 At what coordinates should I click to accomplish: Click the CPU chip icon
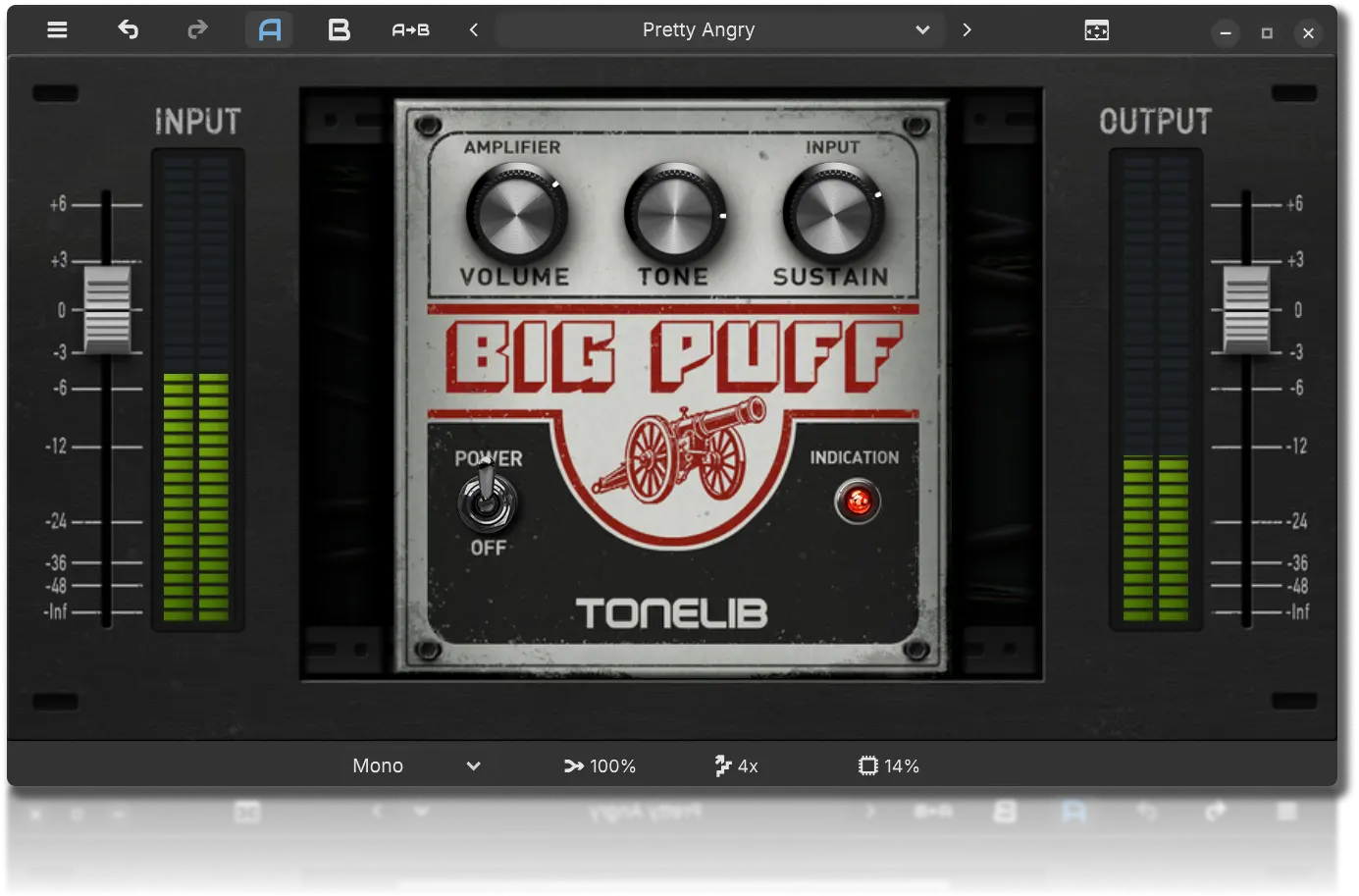[867, 765]
